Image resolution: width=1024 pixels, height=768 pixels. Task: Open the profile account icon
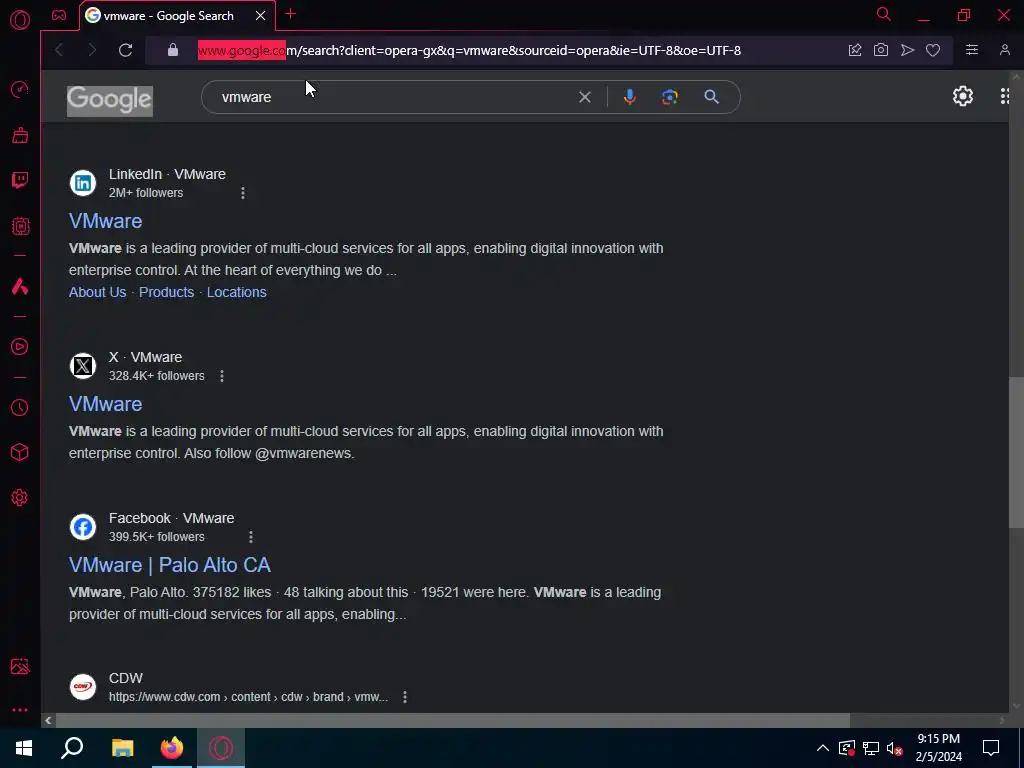pyautogui.click(x=1005, y=50)
